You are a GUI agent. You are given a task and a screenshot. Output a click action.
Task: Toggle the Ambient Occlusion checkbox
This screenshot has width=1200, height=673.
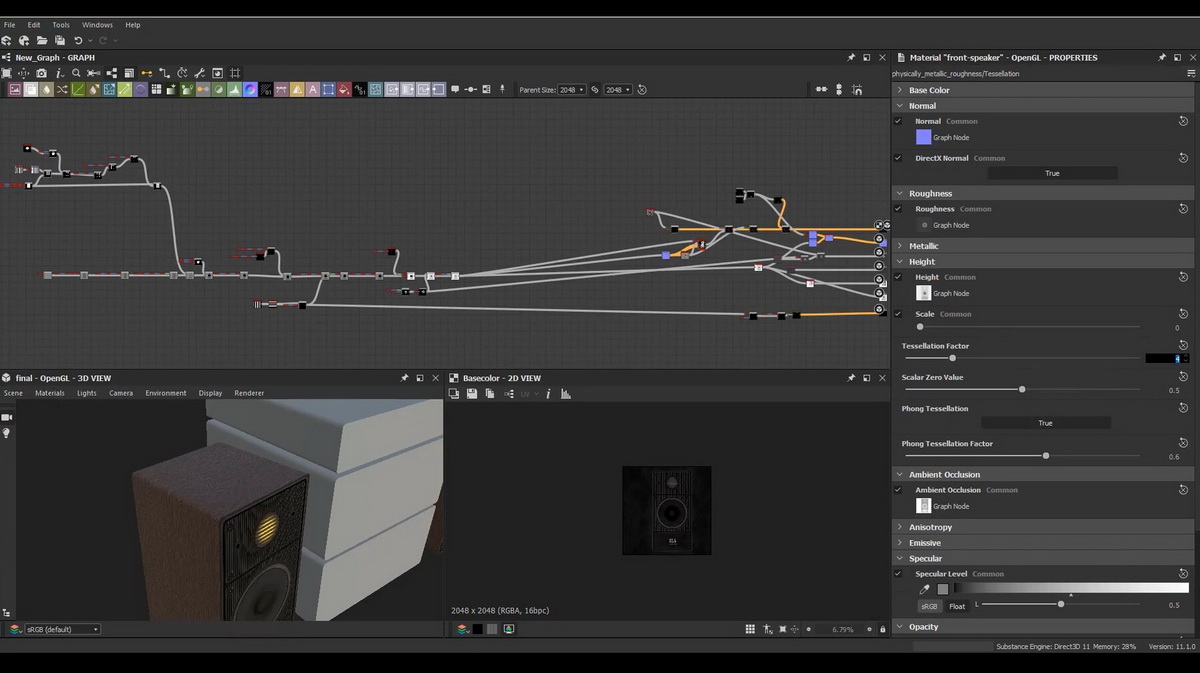898,490
